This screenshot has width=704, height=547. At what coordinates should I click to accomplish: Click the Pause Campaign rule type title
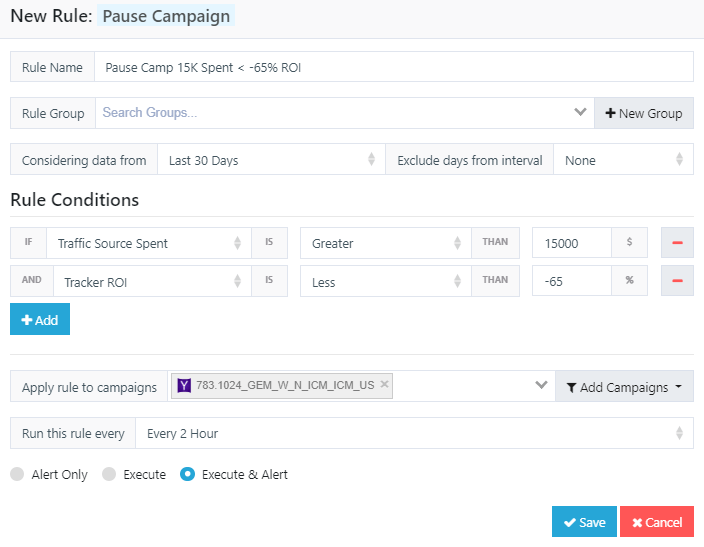pos(166,16)
